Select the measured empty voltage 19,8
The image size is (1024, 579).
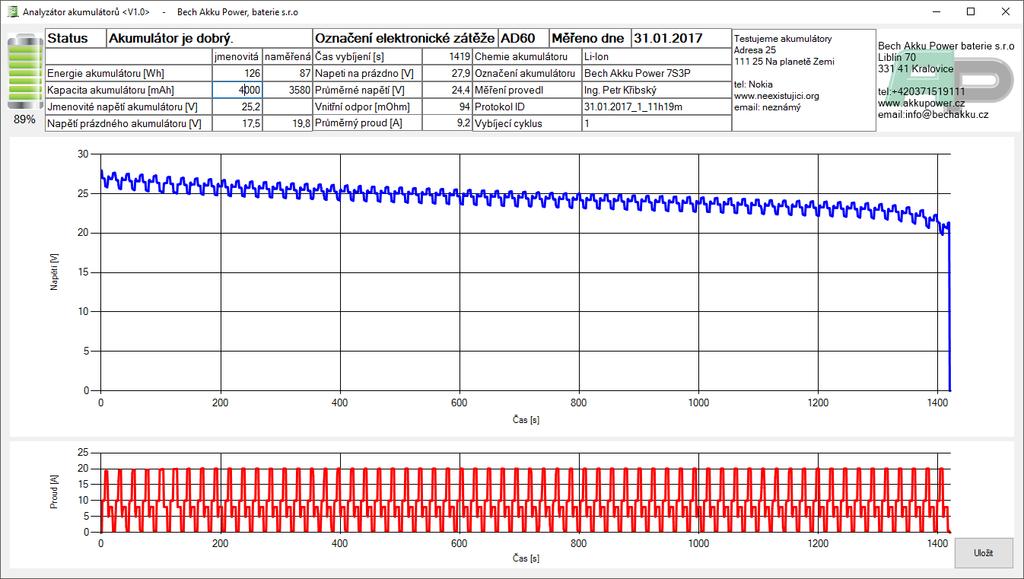tap(288, 123)
